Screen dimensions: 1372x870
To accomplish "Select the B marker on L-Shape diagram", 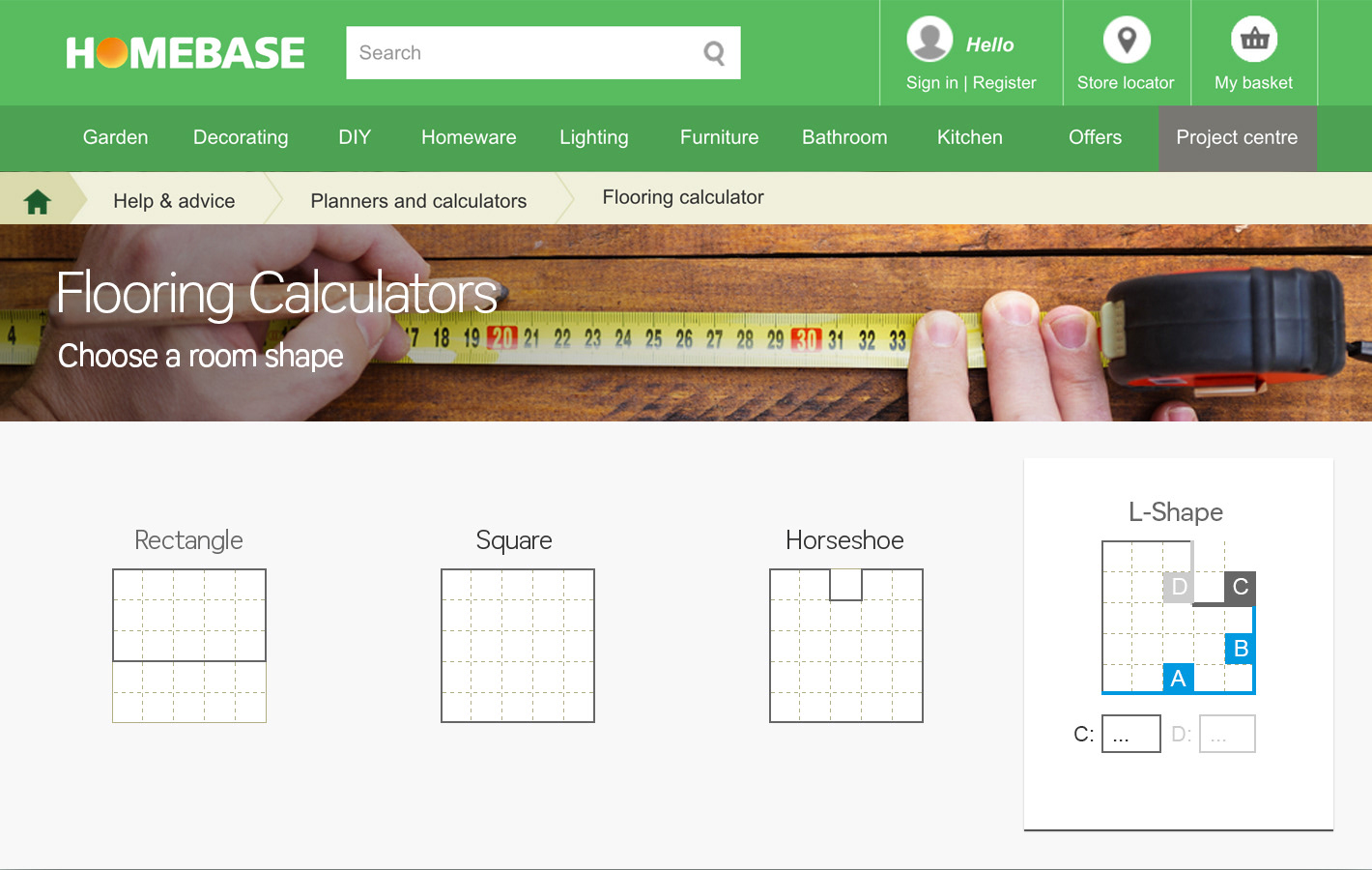I will [1241, 649].
